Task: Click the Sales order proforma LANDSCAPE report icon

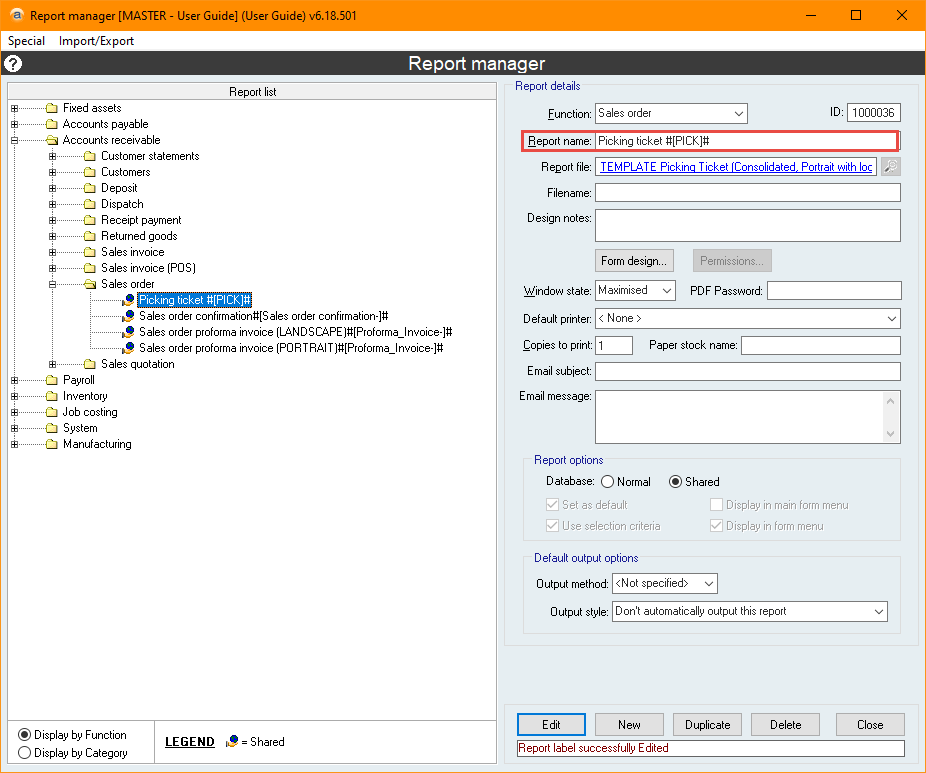Action: point(128,332)
